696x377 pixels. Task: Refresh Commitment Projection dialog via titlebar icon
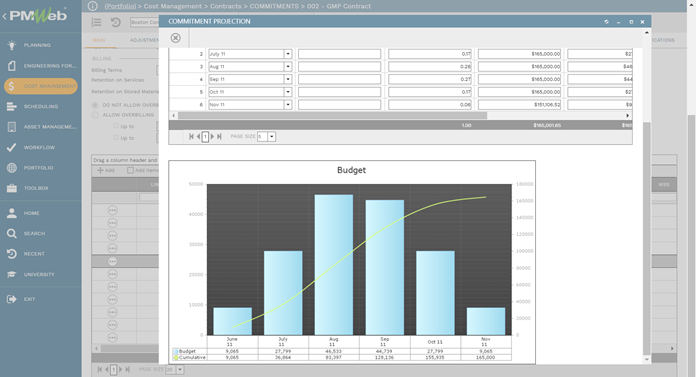point(606,21)
